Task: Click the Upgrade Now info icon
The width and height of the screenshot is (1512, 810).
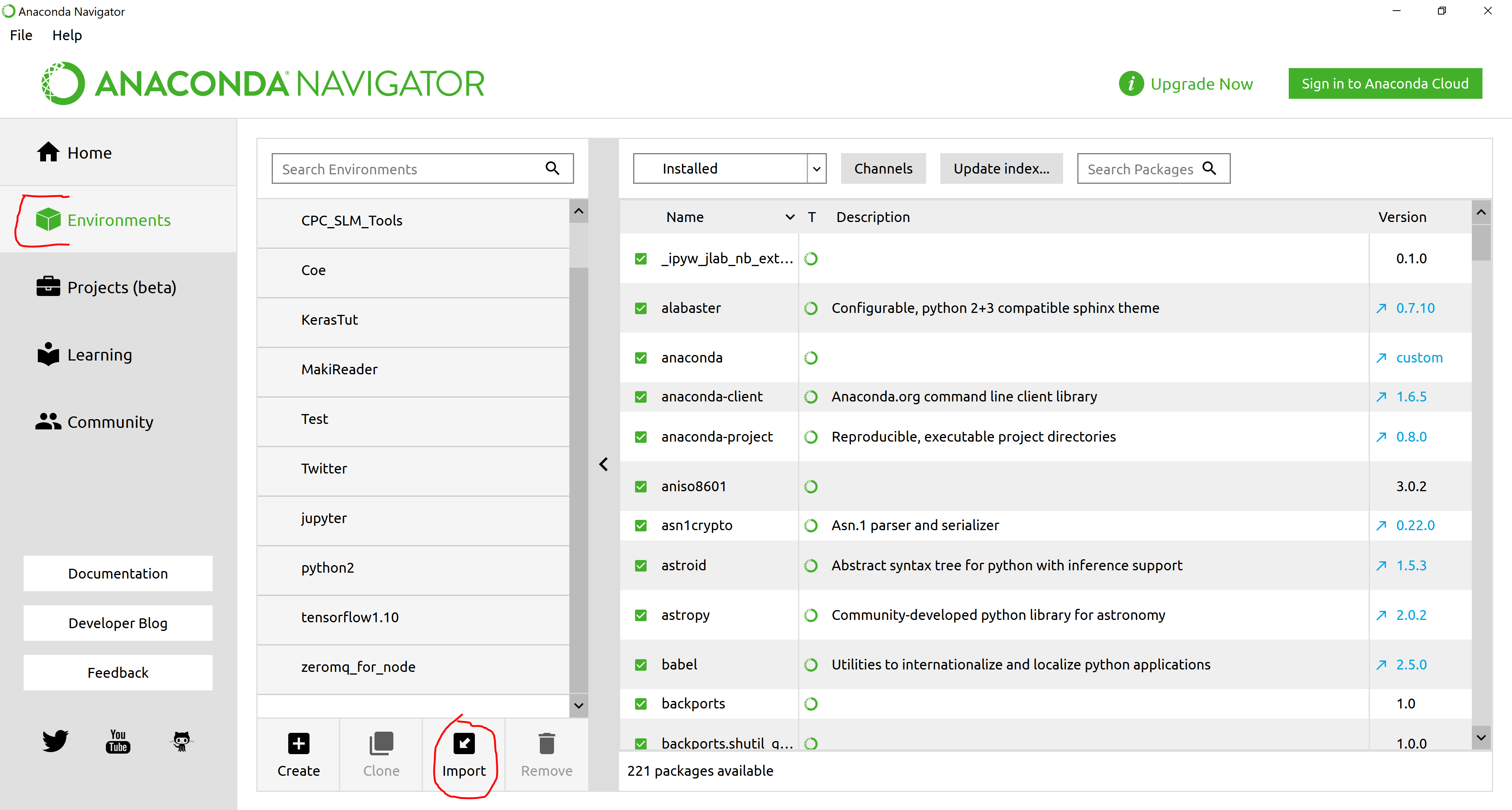Action: pyautogui.click(x=1131, y=83)
